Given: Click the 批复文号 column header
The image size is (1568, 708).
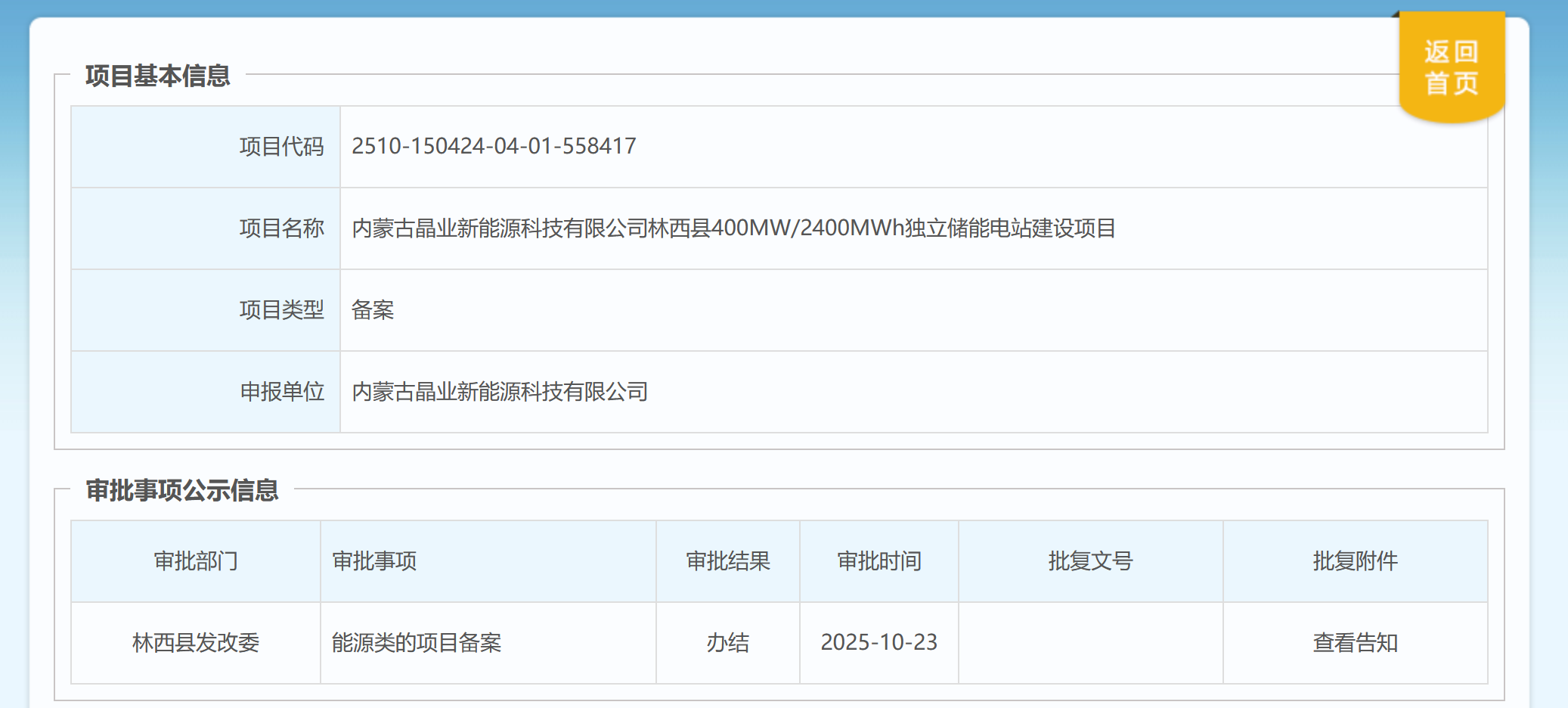Looking at the screenshot, I should coord(1090,561).
